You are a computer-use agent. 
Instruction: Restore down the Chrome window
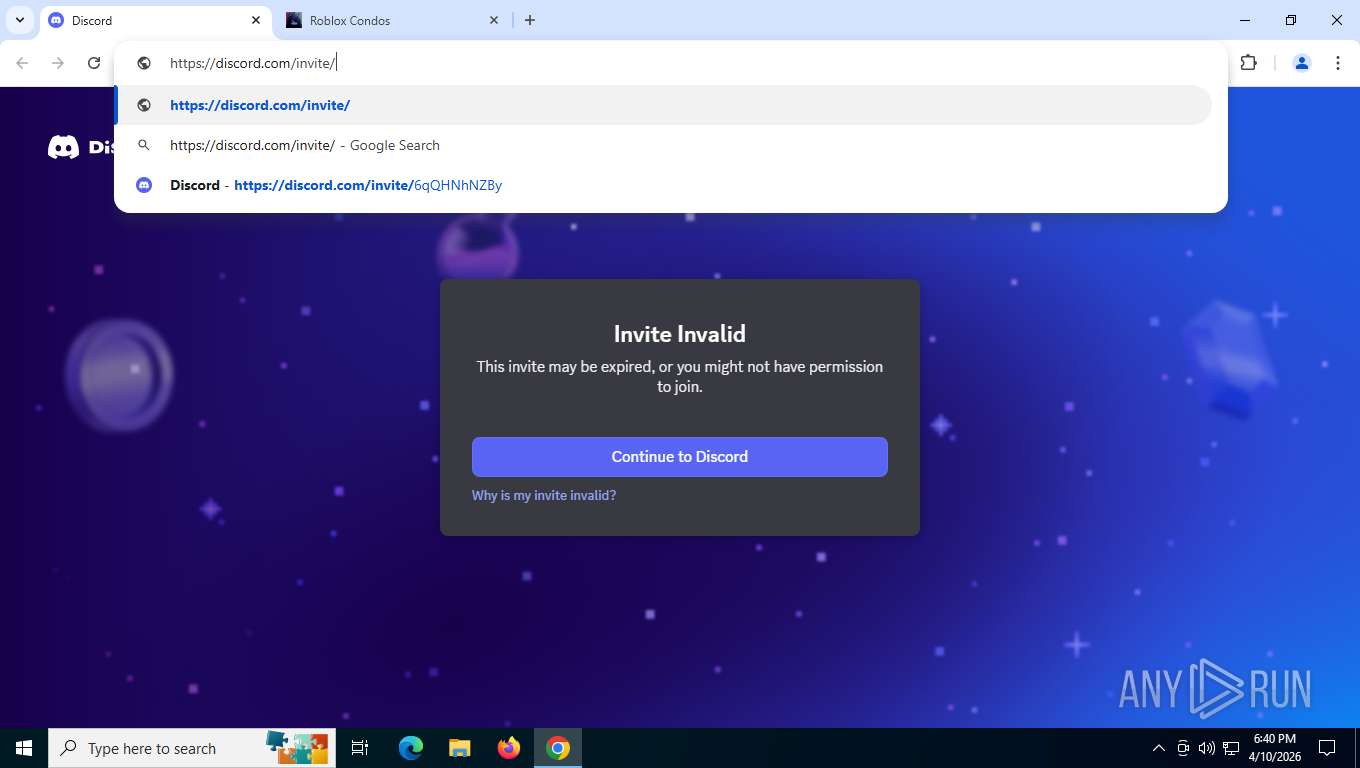1291,20
